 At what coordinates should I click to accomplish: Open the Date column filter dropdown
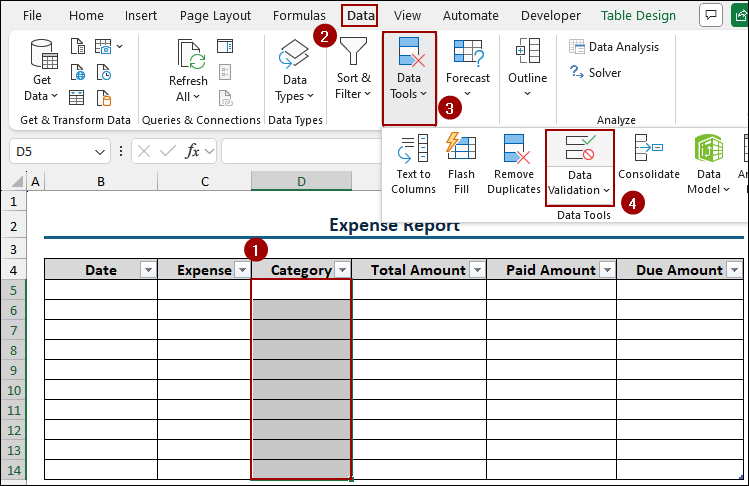tap(148, 270)
